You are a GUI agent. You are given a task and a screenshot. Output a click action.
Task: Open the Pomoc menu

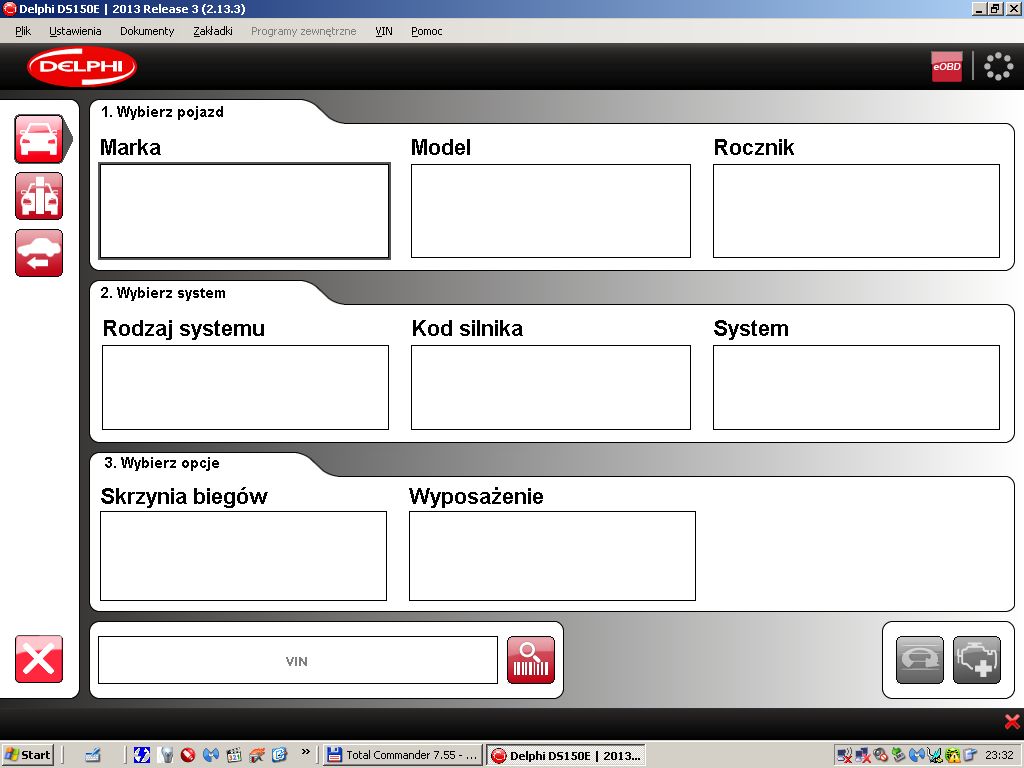tap(426, 31)
